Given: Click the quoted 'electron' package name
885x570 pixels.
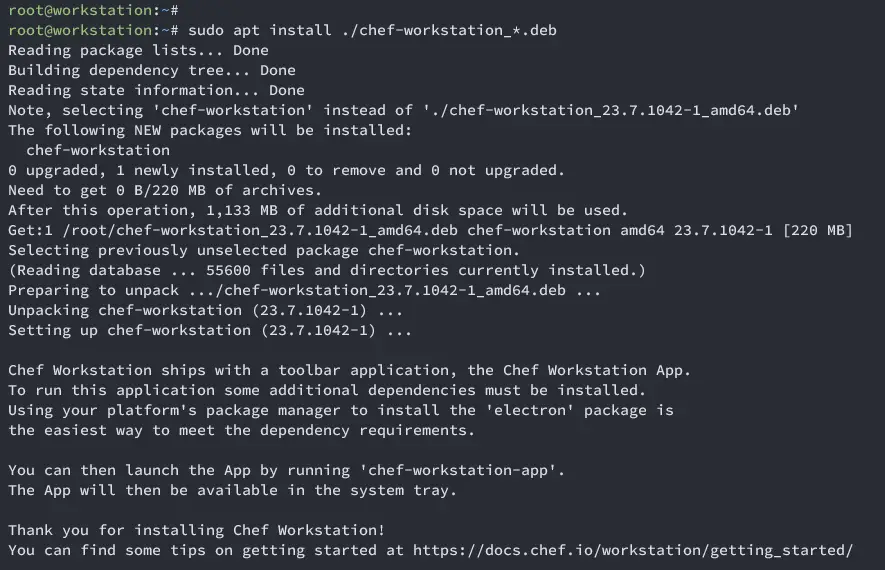Looking at the screenshot, I should coord(530,410).
